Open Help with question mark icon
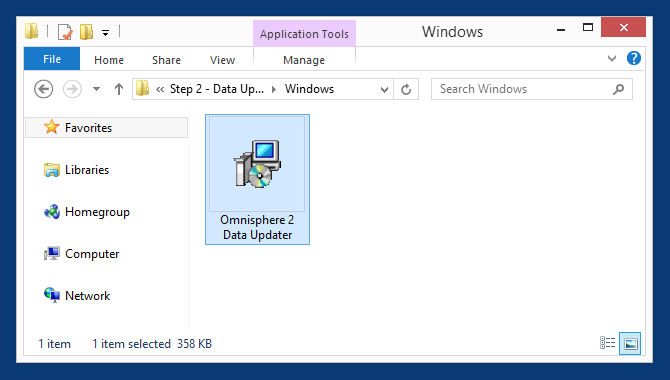670x380 pixels. click(x=634, y=58)
